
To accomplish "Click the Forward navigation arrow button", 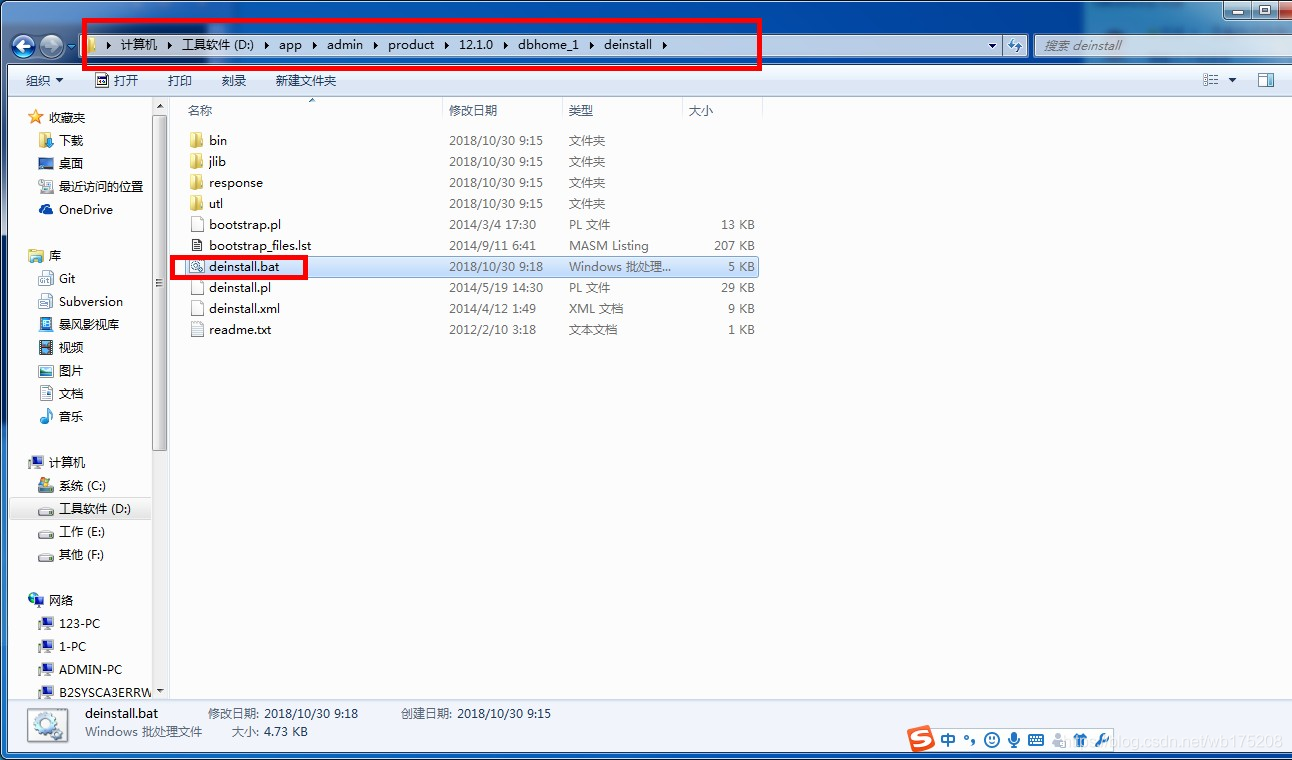I will 52,46.
